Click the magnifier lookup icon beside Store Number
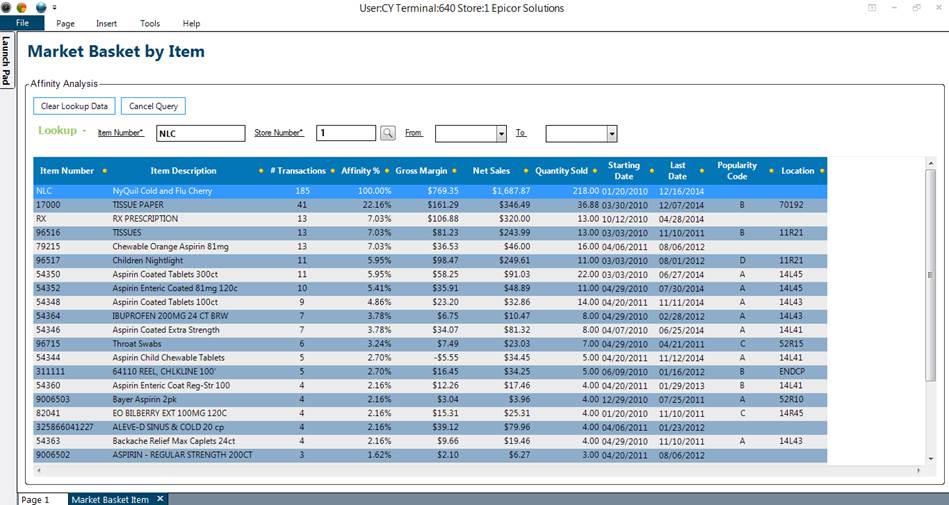 pyautogui.click(x=388, y=133)
